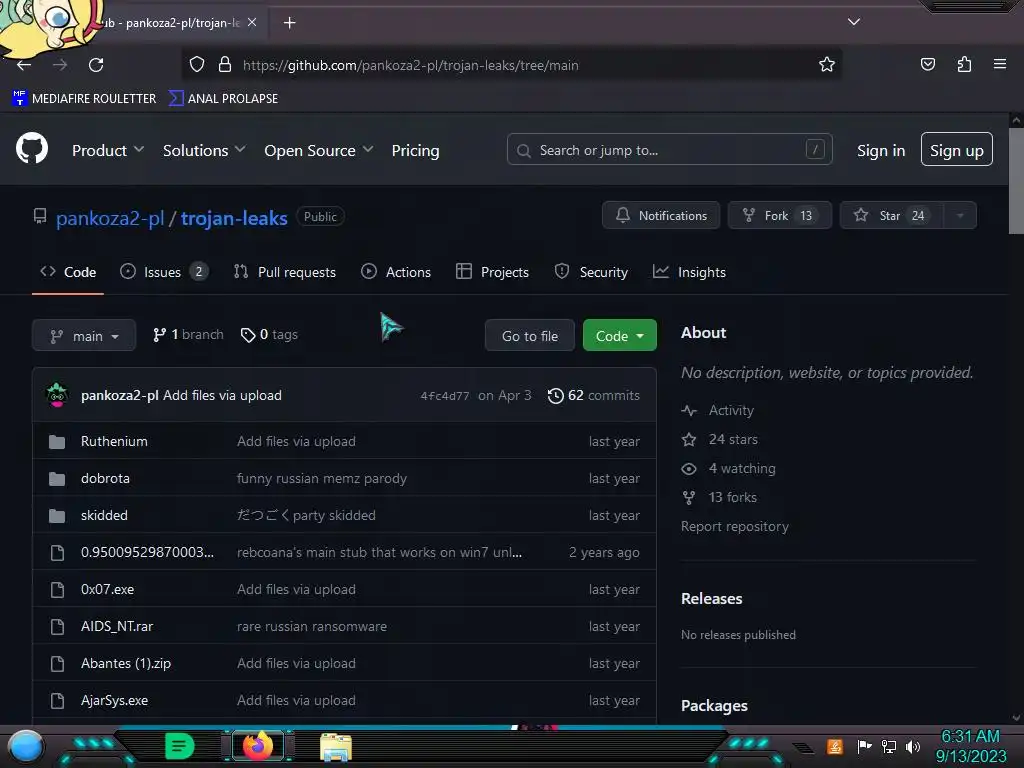Open the File Explorer taskbar icon

coord(336,746)
